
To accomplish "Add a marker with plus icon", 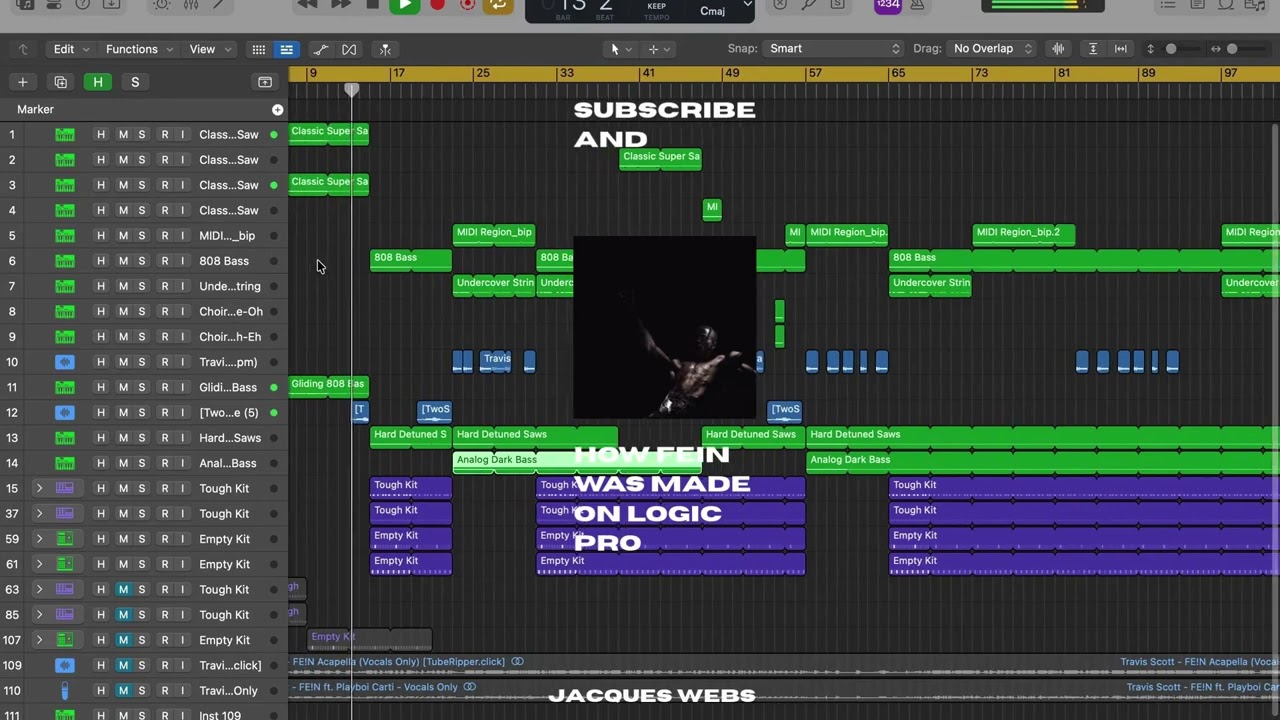I will pyautogui.click(x=277, y=110).
